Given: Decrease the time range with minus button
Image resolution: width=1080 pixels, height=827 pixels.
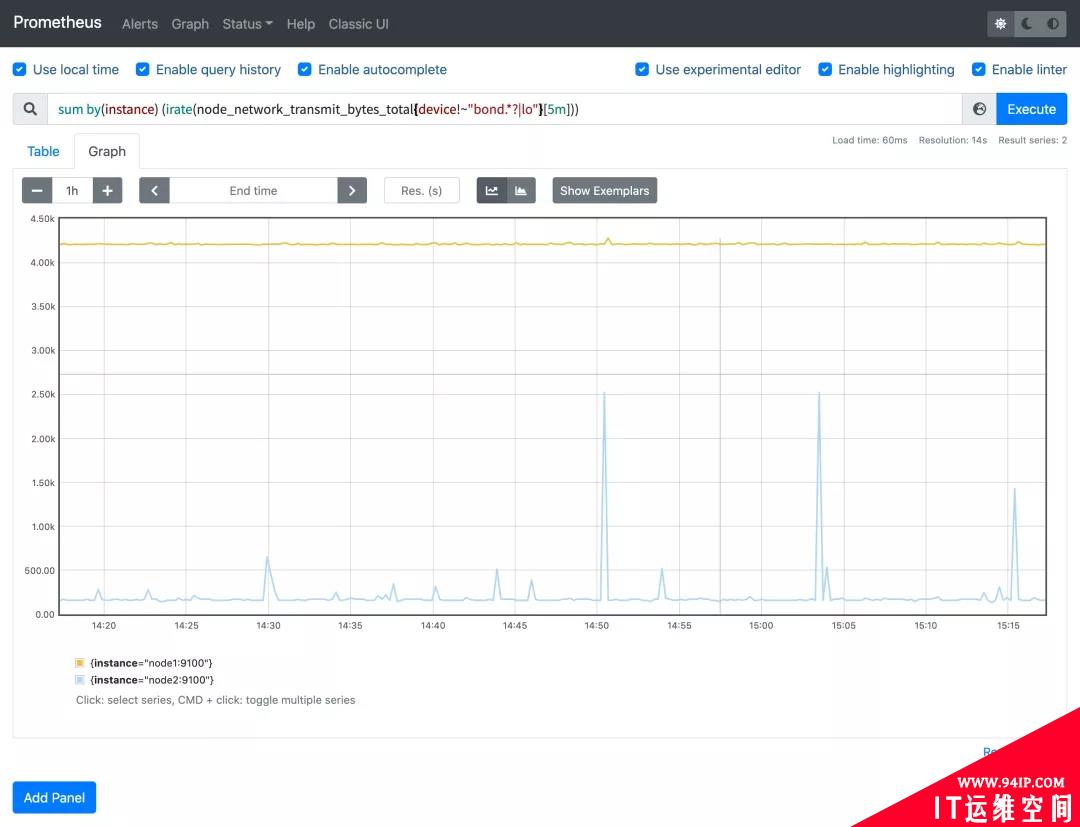Looking at the screenshot, I should 37,191.
